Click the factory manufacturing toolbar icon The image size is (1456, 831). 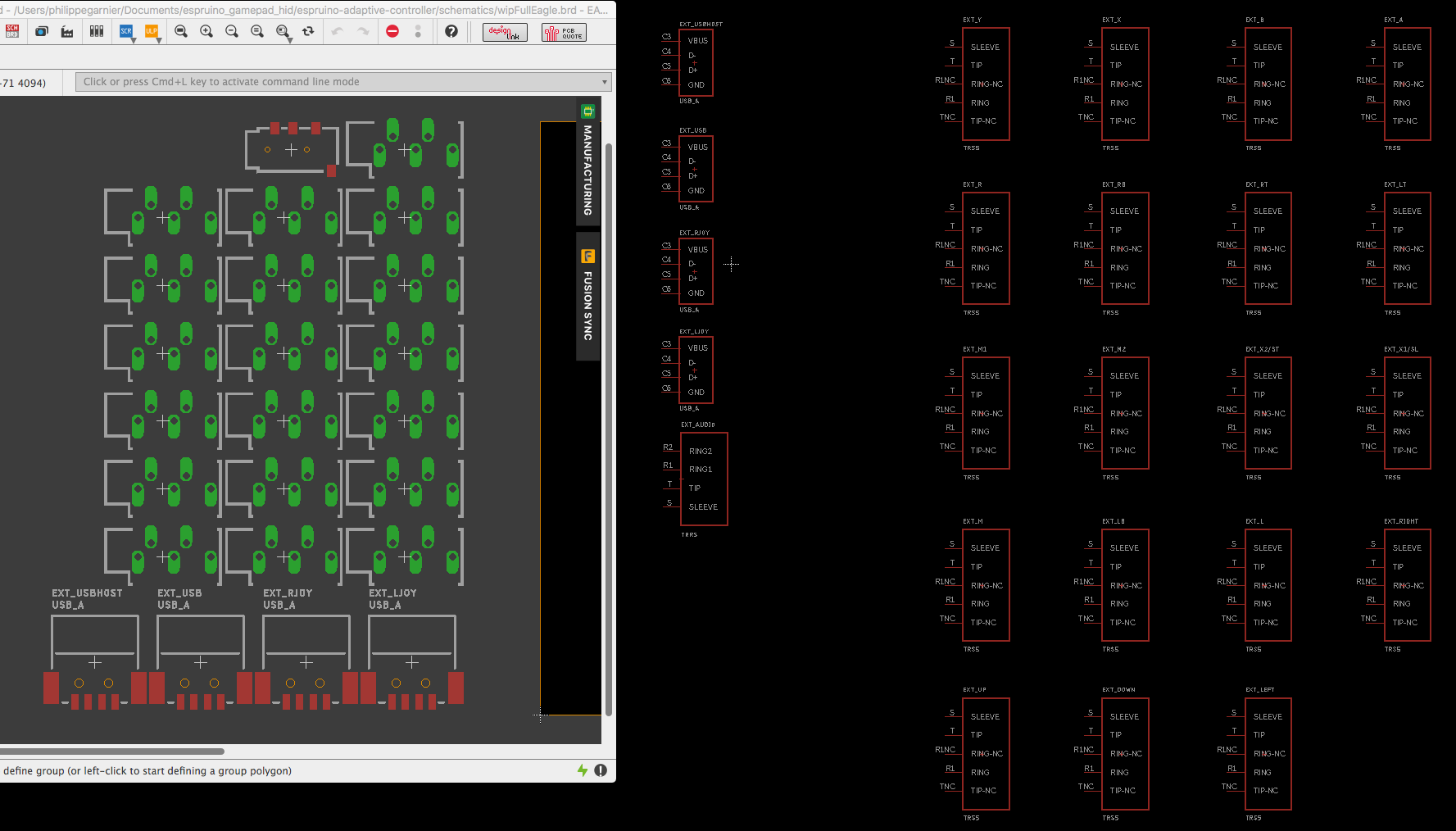click(x=67, y=31)
